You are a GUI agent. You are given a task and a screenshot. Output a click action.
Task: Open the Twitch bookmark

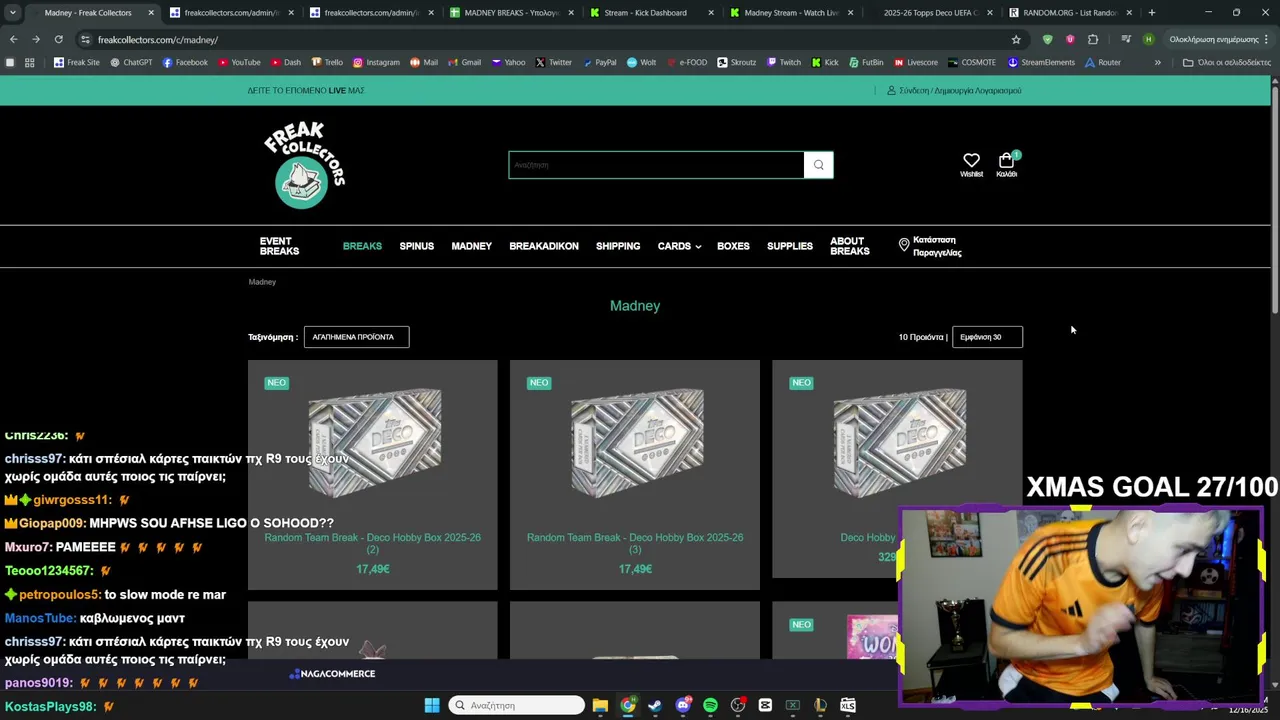[x=784, y=62]
